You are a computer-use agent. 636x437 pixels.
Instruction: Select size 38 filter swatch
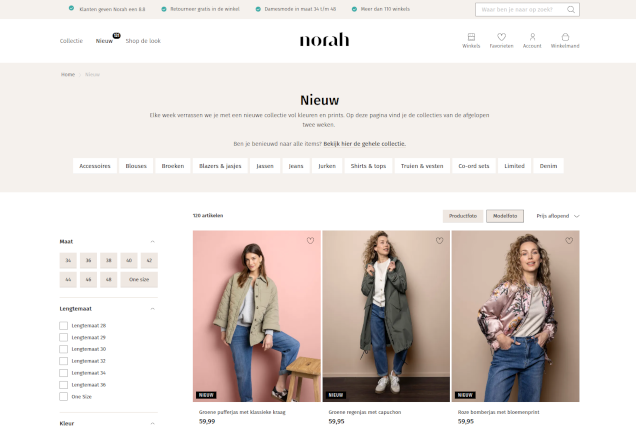pyautogui.click(x=108, y=260)
